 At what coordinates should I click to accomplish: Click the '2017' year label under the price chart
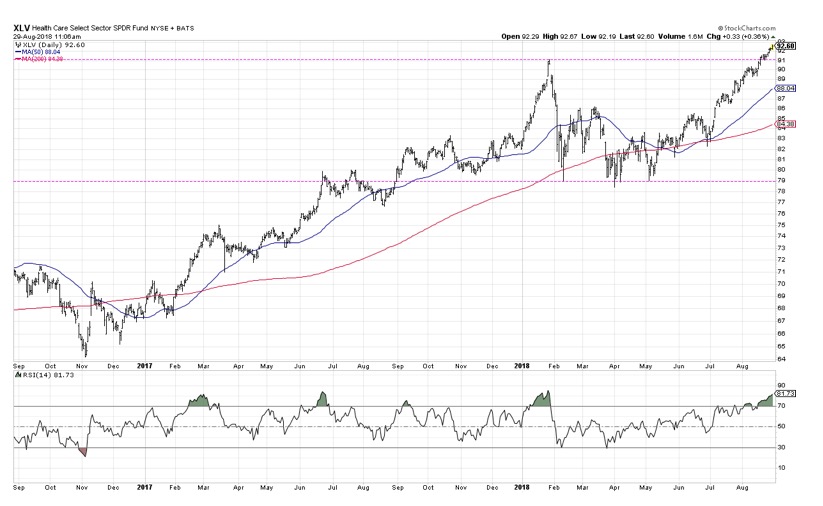(x=144, y=366)
